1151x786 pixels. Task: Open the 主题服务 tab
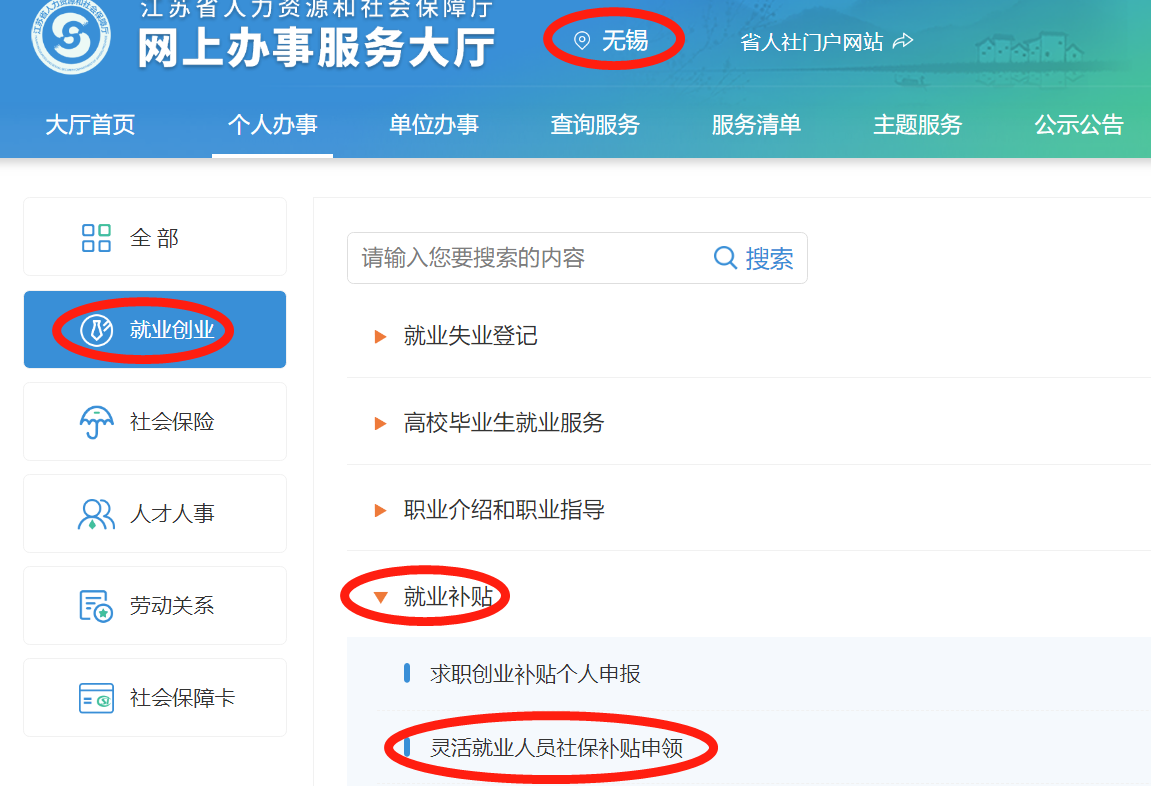click(x=918, y=125)
